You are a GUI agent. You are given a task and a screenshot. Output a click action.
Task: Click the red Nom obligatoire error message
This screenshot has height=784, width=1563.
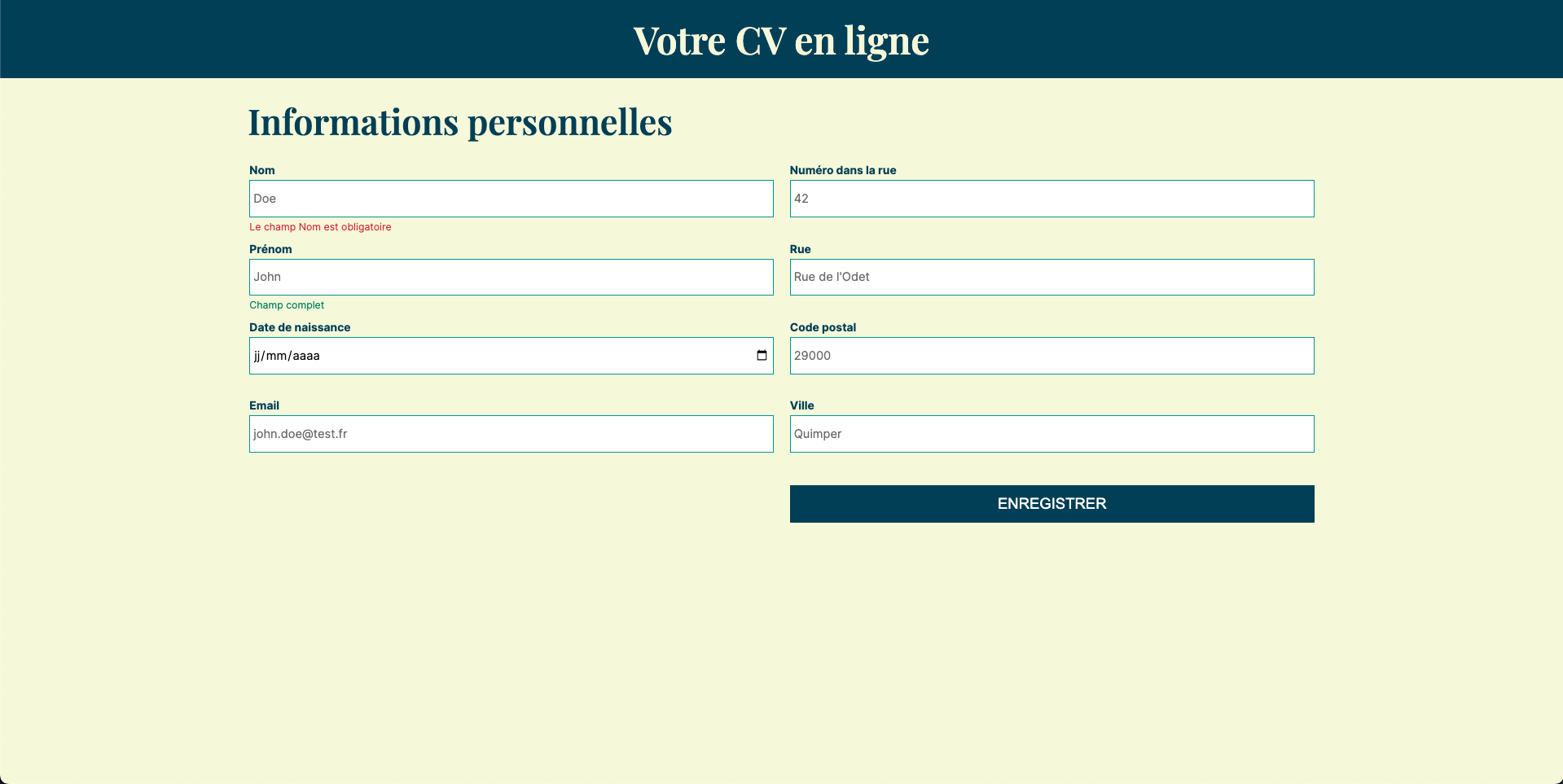pos(320,227)
